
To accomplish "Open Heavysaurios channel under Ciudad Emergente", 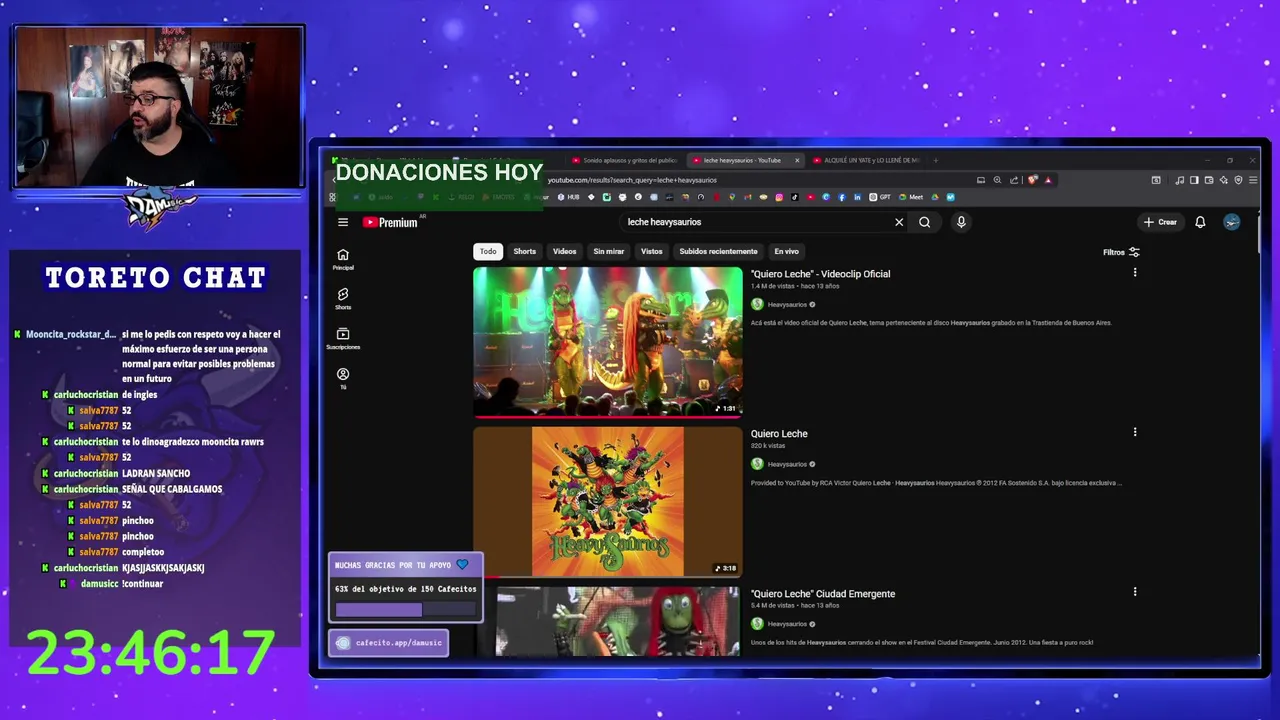I will point(787,625).
